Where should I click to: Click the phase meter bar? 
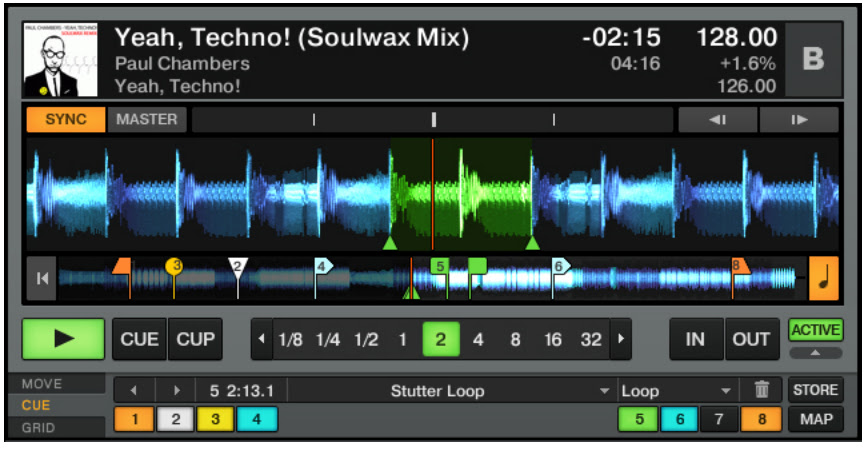tap(433, 120)
